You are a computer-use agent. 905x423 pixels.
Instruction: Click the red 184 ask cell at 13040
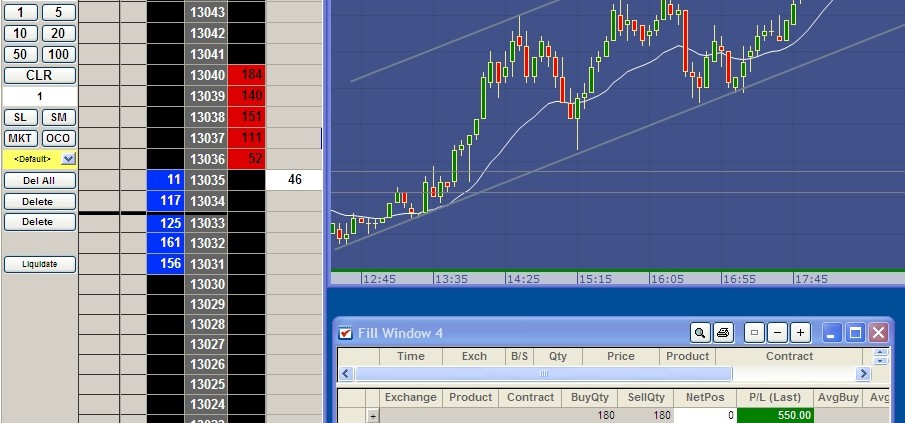pos(246,75)
